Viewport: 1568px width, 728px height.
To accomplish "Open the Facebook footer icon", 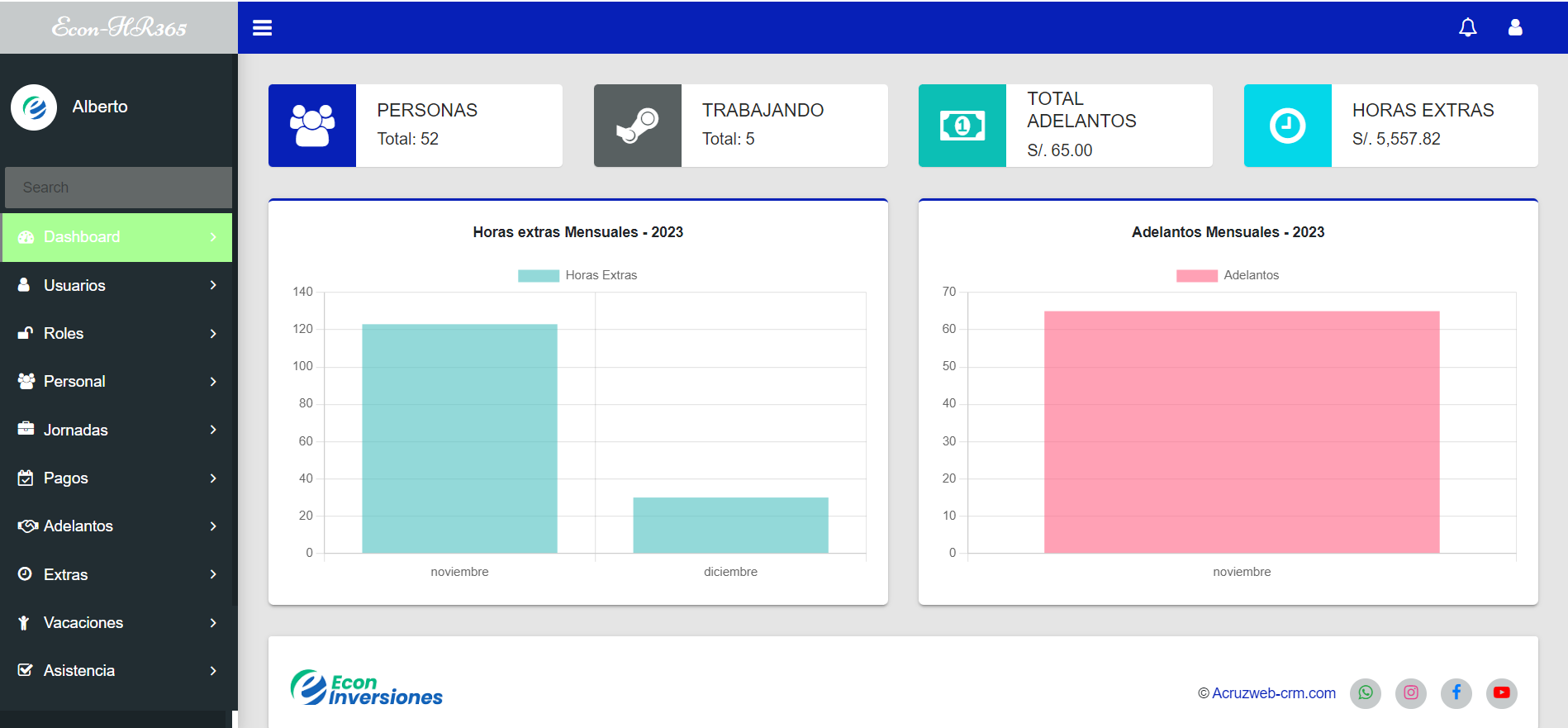I will coord(1456,692).
